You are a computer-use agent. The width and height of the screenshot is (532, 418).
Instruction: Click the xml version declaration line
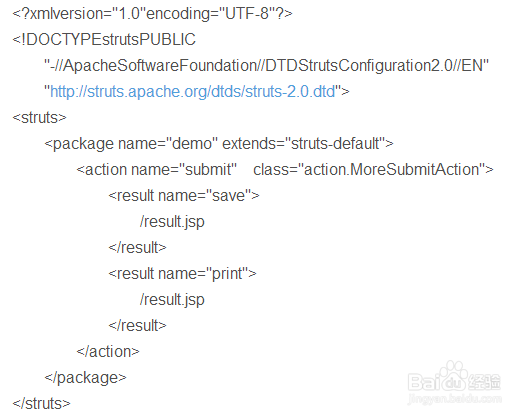pos(152,14)
